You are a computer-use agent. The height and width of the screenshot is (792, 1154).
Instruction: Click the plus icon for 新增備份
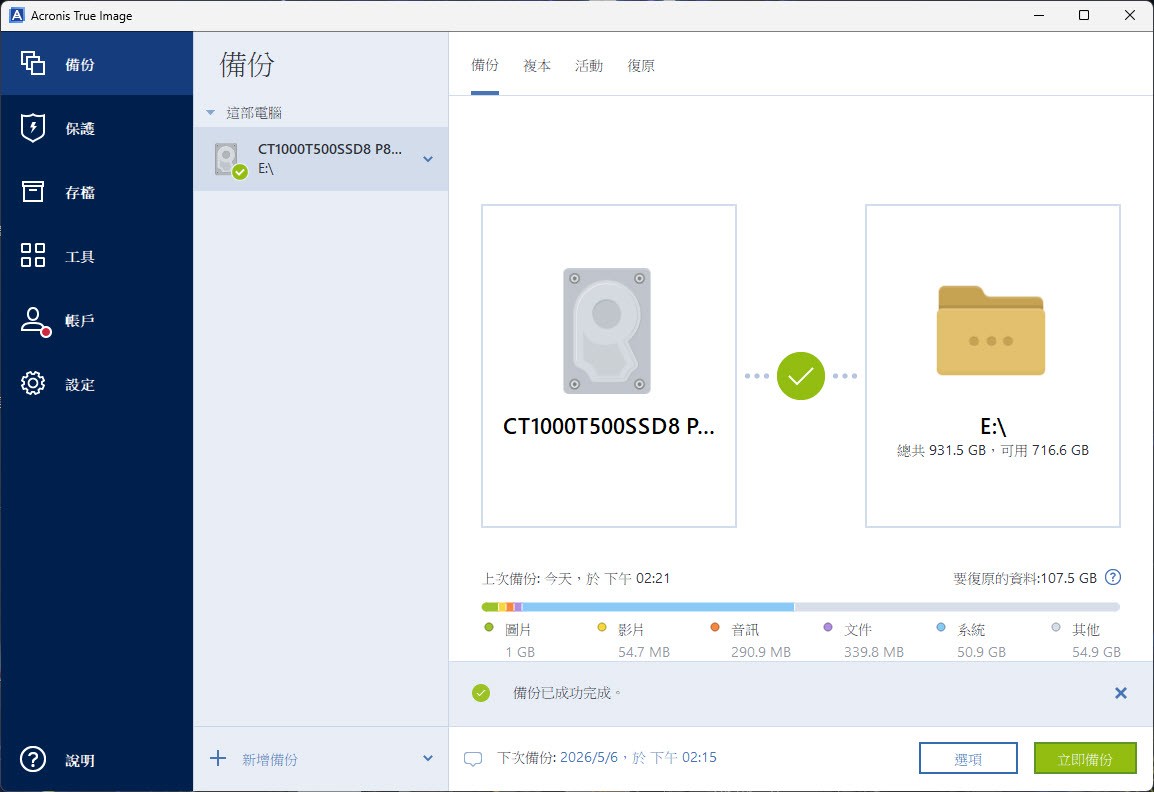point(218,758)
